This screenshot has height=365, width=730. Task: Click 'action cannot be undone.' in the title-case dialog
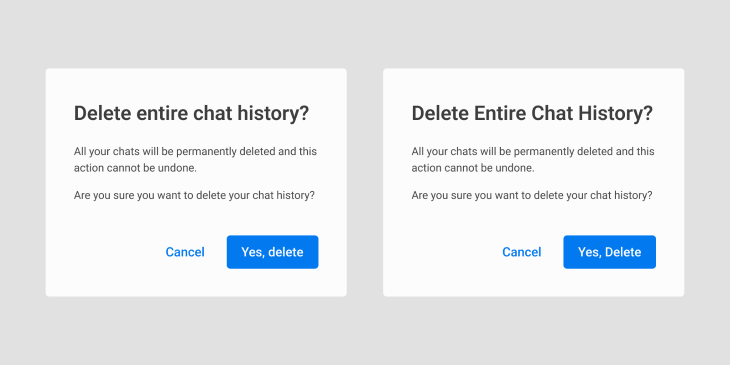tap(473, 168)
